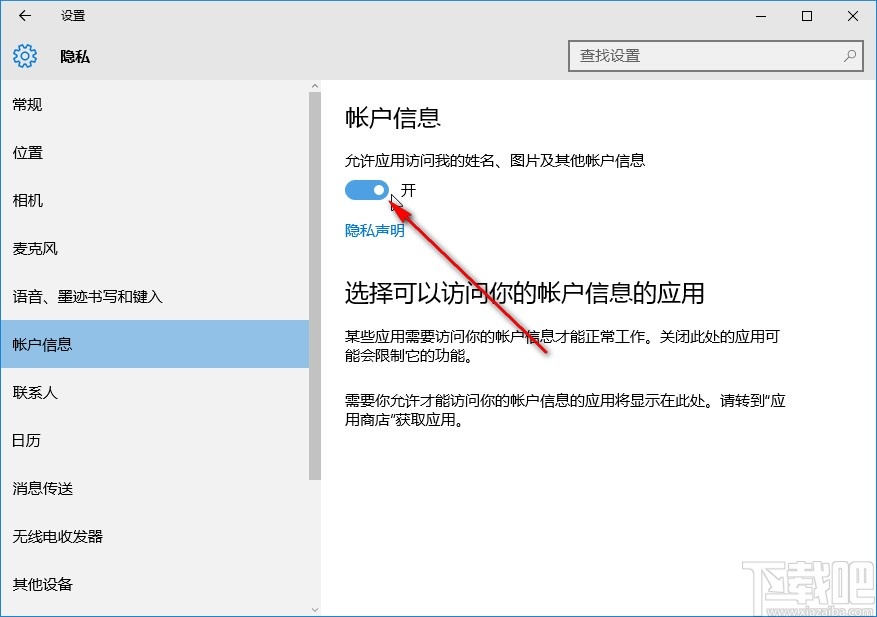Switch to 常规 privacy settings
This screenshot has height=617, width=877.
(x=27, y=104)
